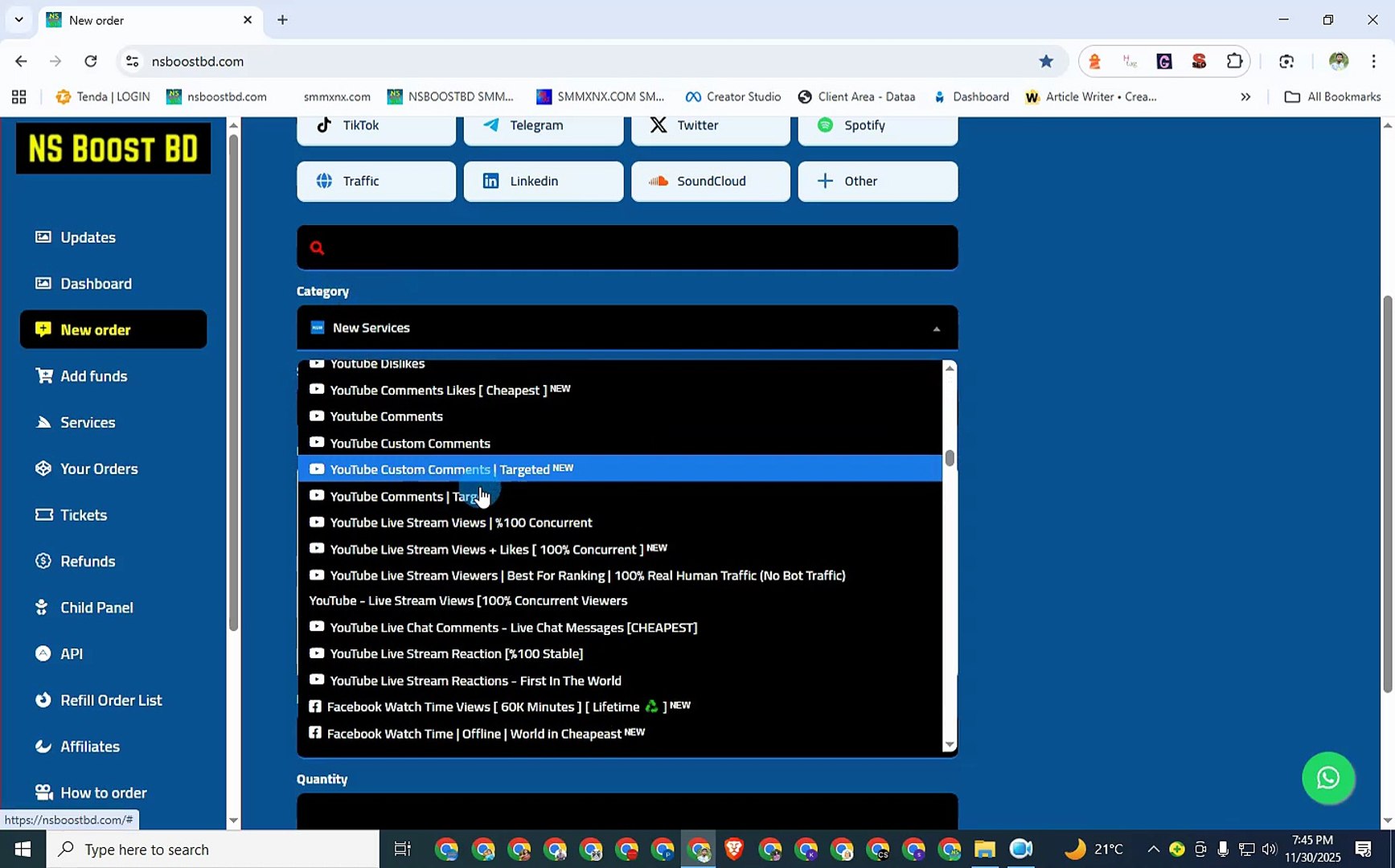Open Refill Order List from sidebar
This screenshot has height=868, width=1395.
pyautogui.click(x=110, y=700)
